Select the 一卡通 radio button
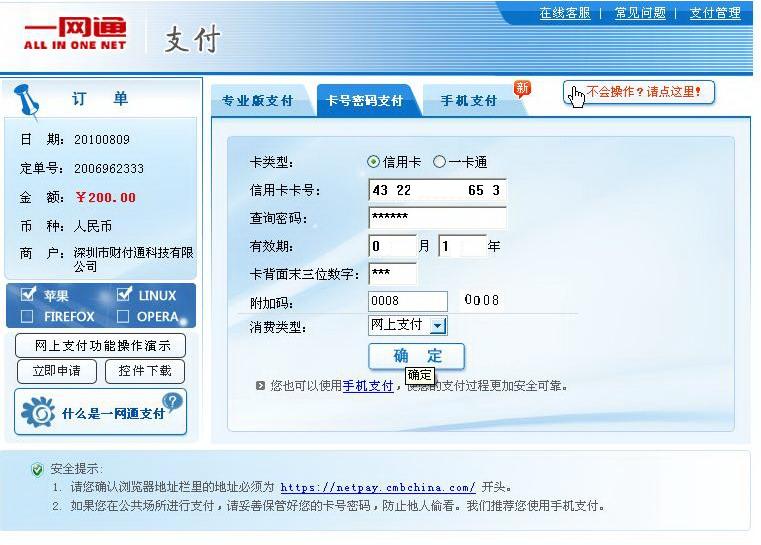This screenshot has height=545, width=761. click(x=439, y=162)
